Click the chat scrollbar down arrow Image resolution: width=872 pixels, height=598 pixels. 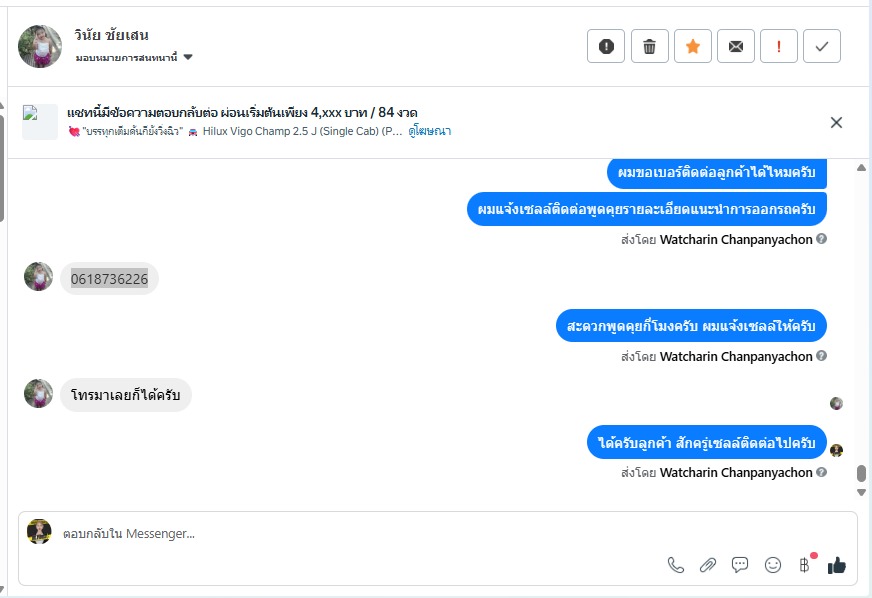click(x=862, y=492)
